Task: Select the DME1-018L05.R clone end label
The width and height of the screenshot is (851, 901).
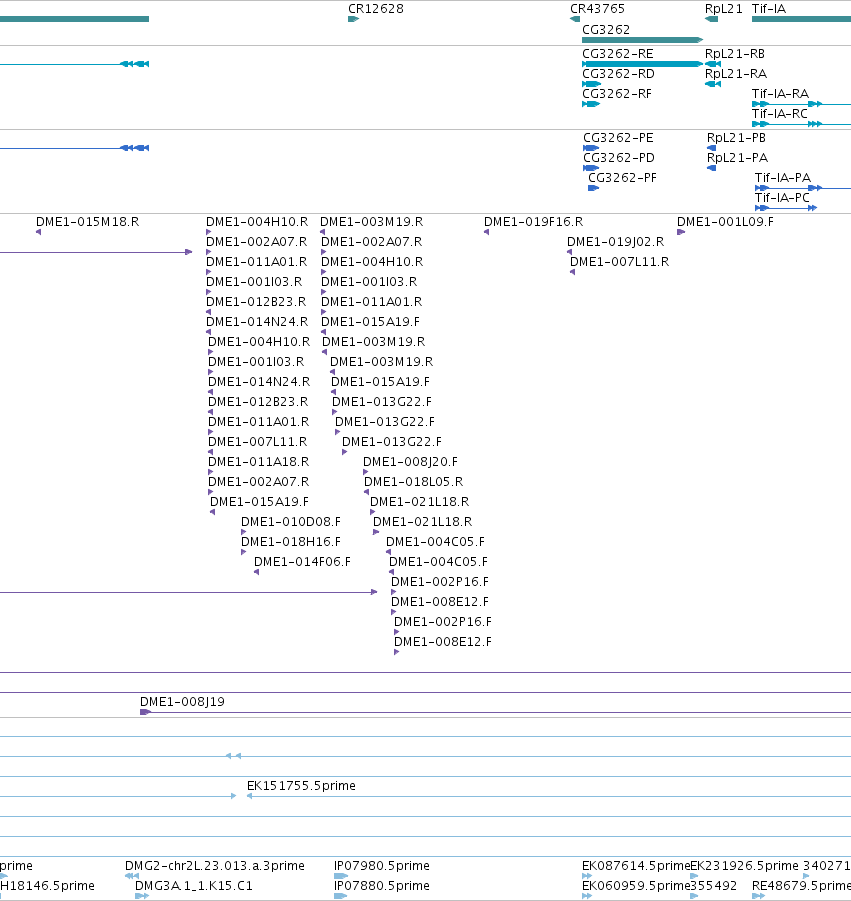Action: click(x=414, y=482)
